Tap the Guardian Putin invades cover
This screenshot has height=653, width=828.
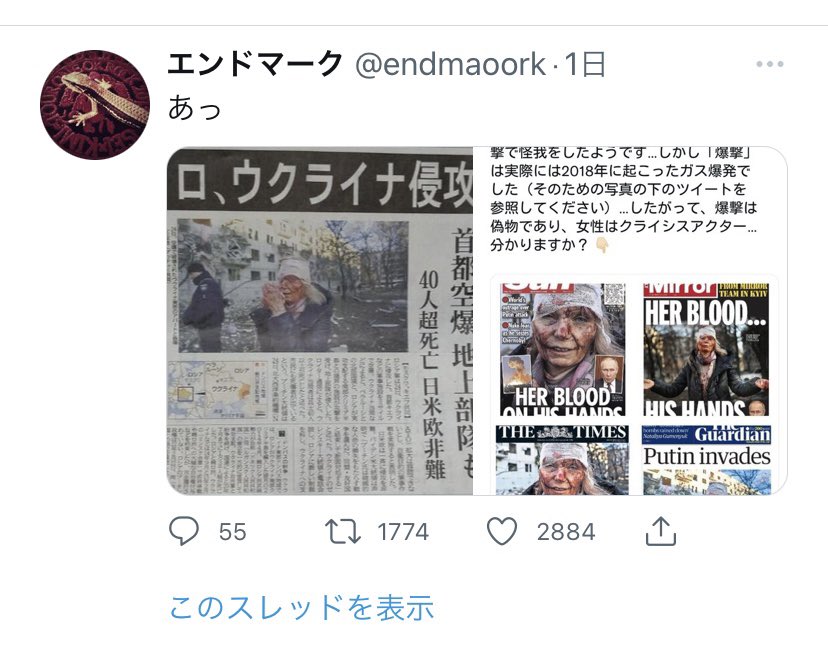(x=707, y=460)
